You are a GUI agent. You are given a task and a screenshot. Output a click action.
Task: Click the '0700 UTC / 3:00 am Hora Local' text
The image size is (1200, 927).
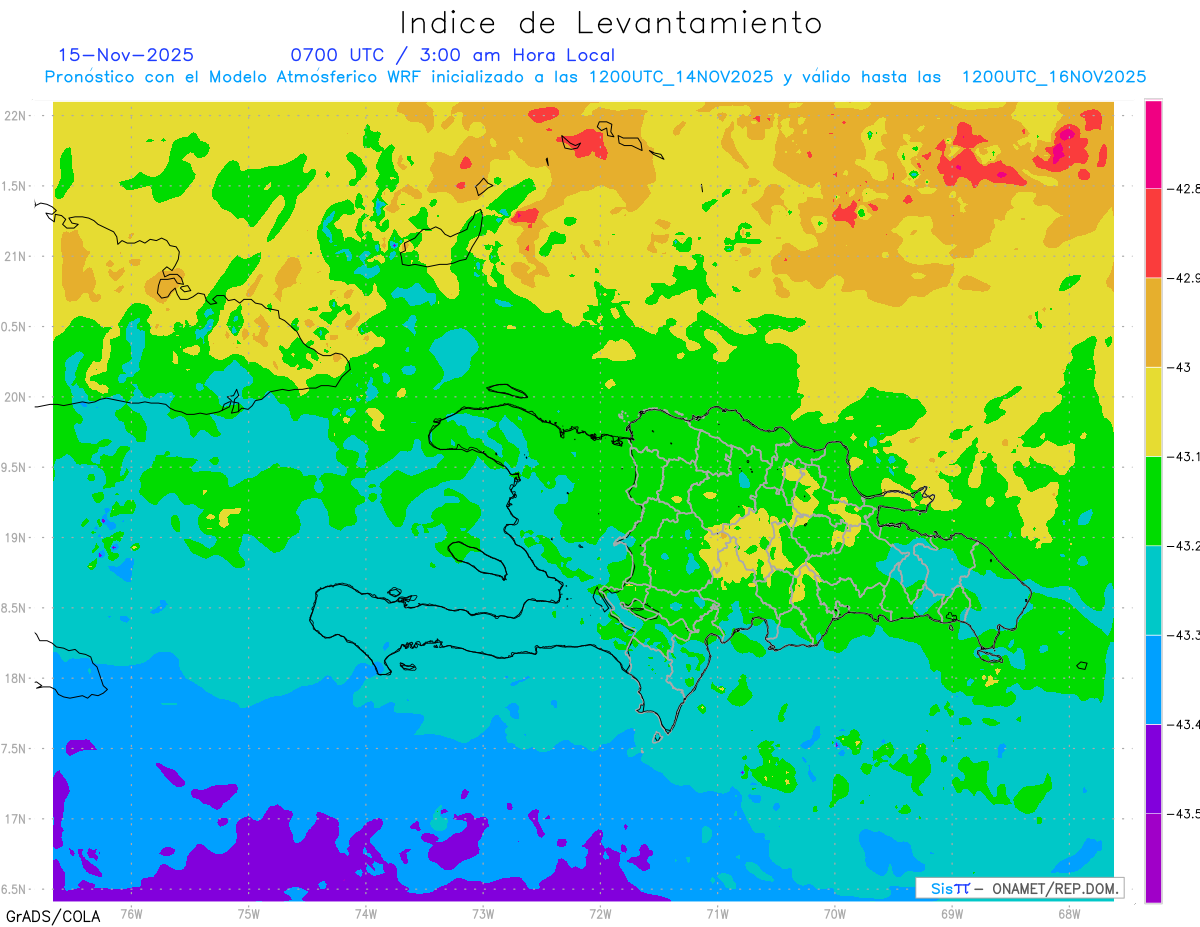tap(452, 55)
